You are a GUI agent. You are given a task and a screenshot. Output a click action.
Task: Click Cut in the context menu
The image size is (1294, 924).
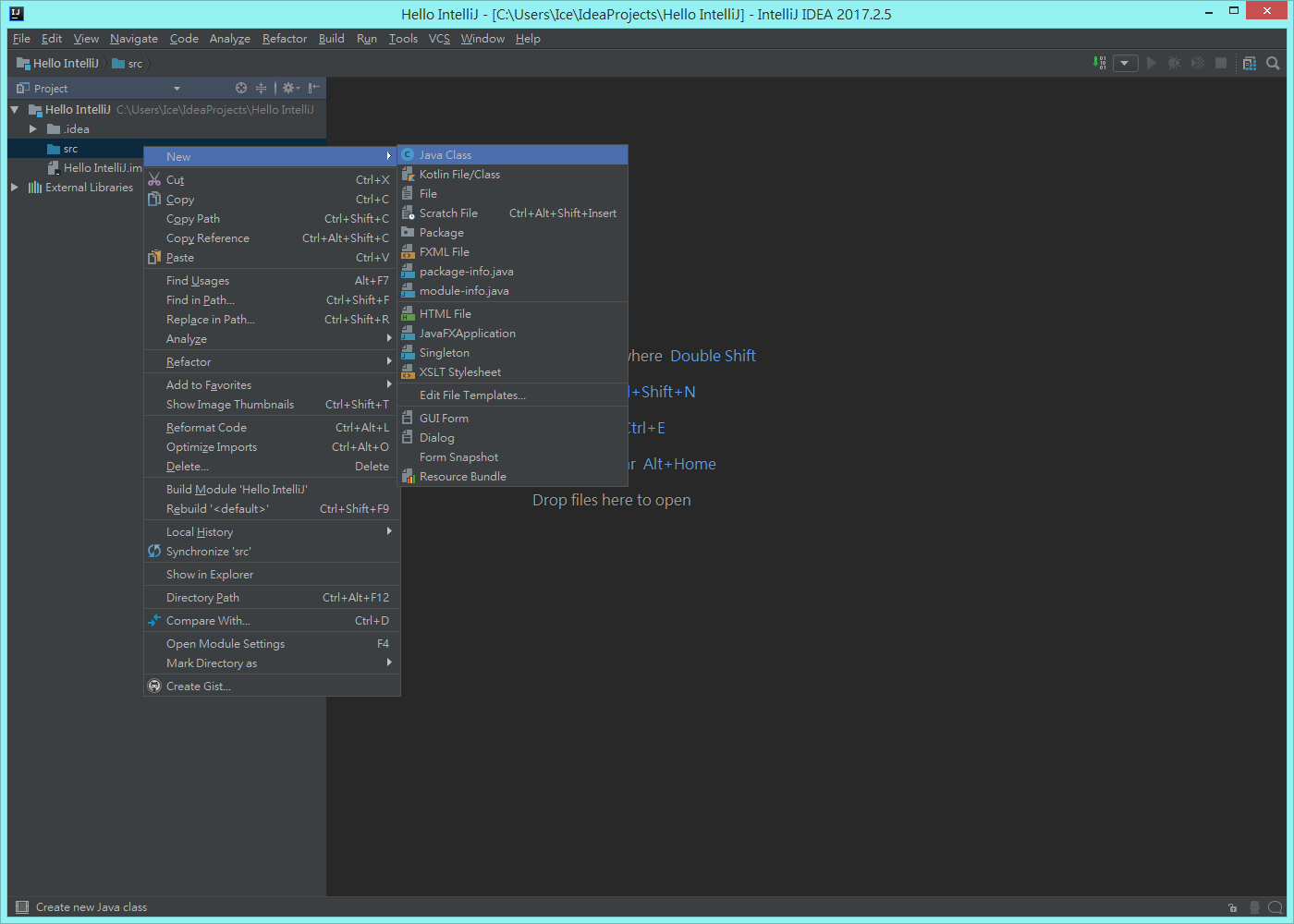pos(272,179)
